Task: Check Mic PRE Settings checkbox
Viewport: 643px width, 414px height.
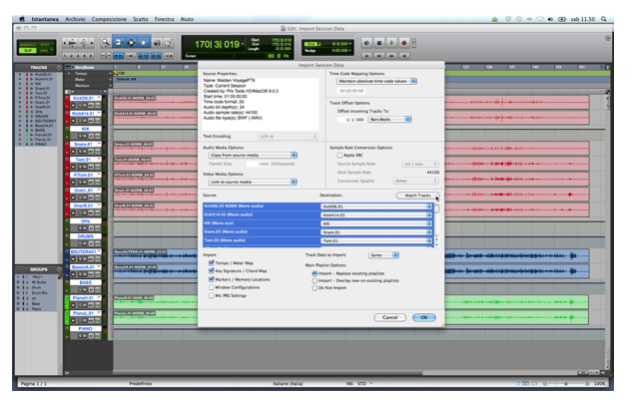Action: click(x=211, y=296)
